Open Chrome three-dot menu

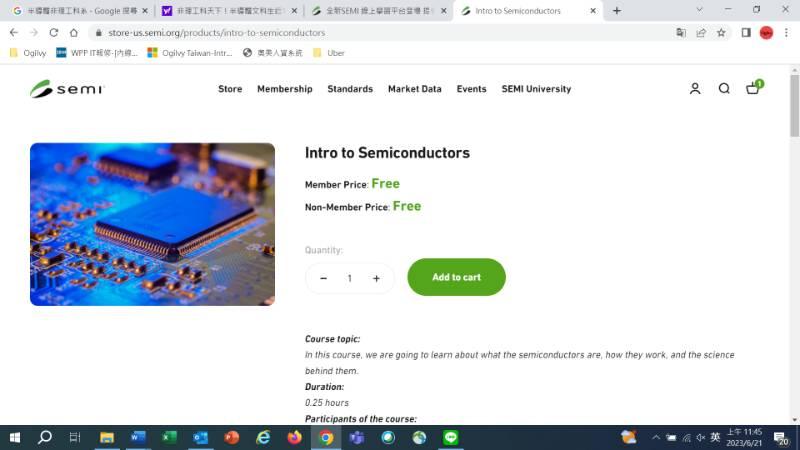click(x=786, y=33)
